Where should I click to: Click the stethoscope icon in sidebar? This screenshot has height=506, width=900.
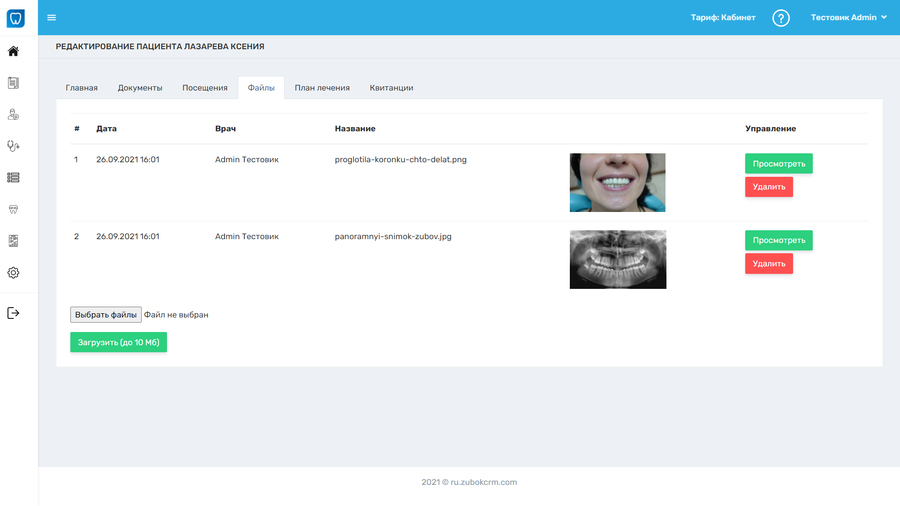coord(13,146)
